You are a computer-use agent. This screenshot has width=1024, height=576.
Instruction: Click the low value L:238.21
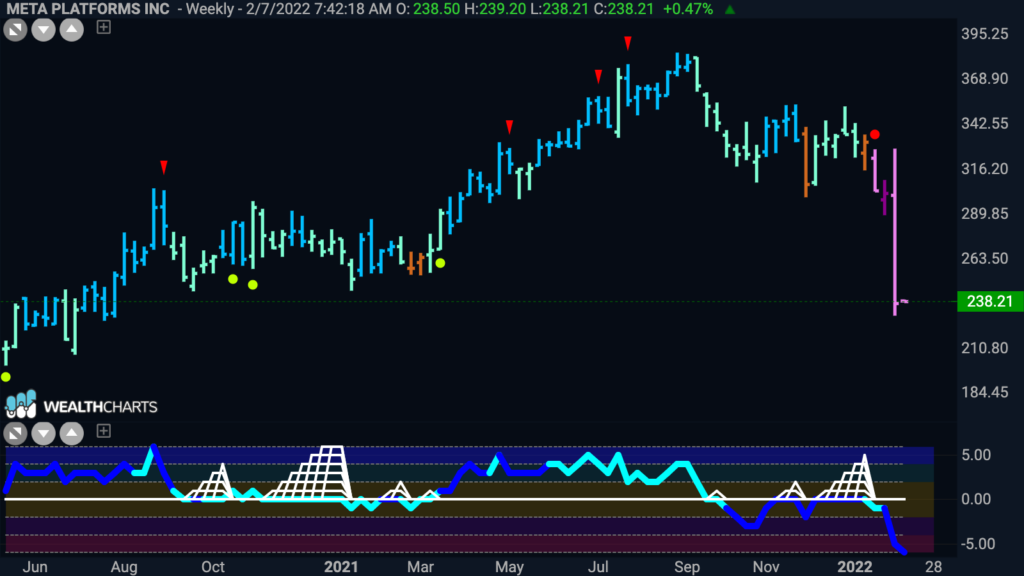558,9
